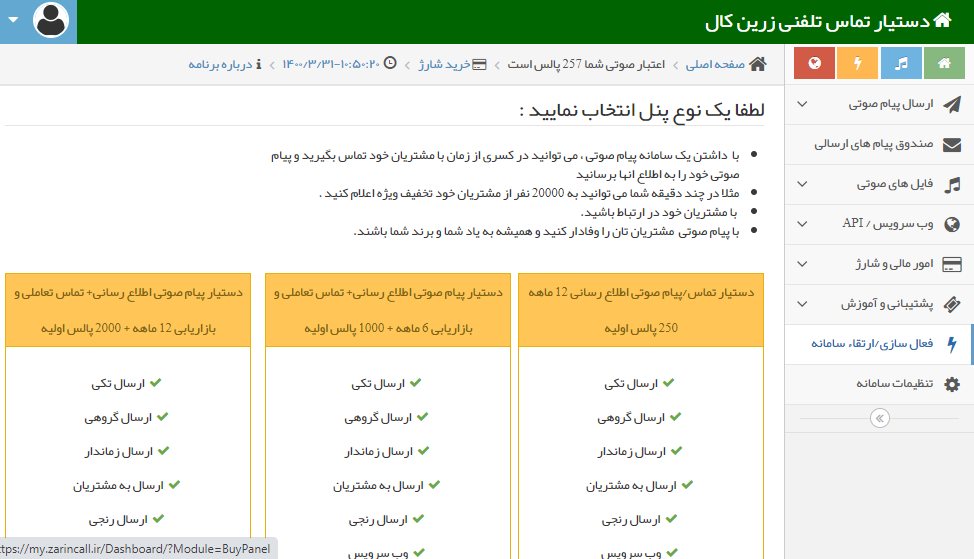Click ارسال به مشتریان in the 1000 پالس panel

[x=378, y=486]
